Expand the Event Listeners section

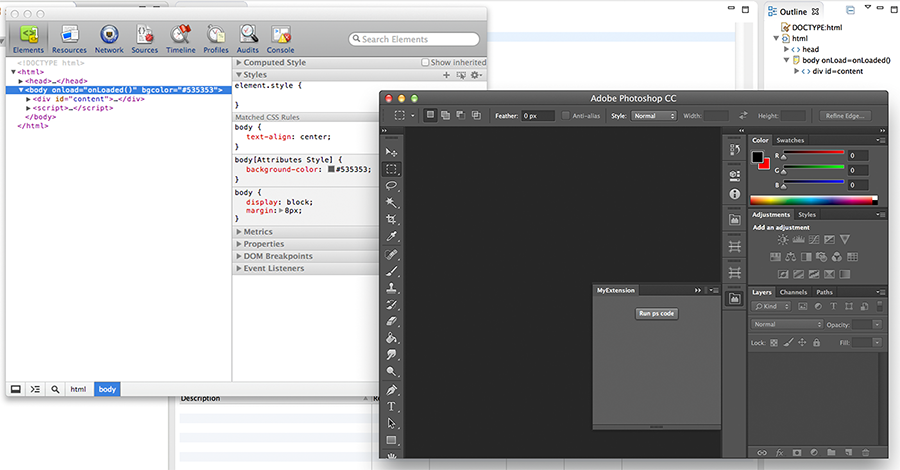point(239,268)
